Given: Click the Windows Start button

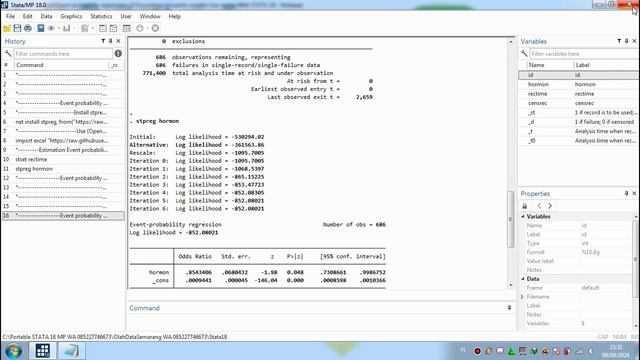Looking at the screenshot, I should tap(13, 351).
